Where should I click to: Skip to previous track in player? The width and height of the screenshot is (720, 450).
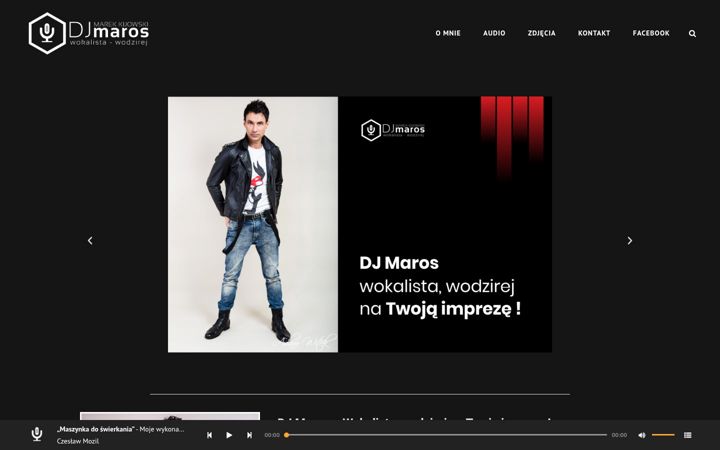tap(209, 435)
